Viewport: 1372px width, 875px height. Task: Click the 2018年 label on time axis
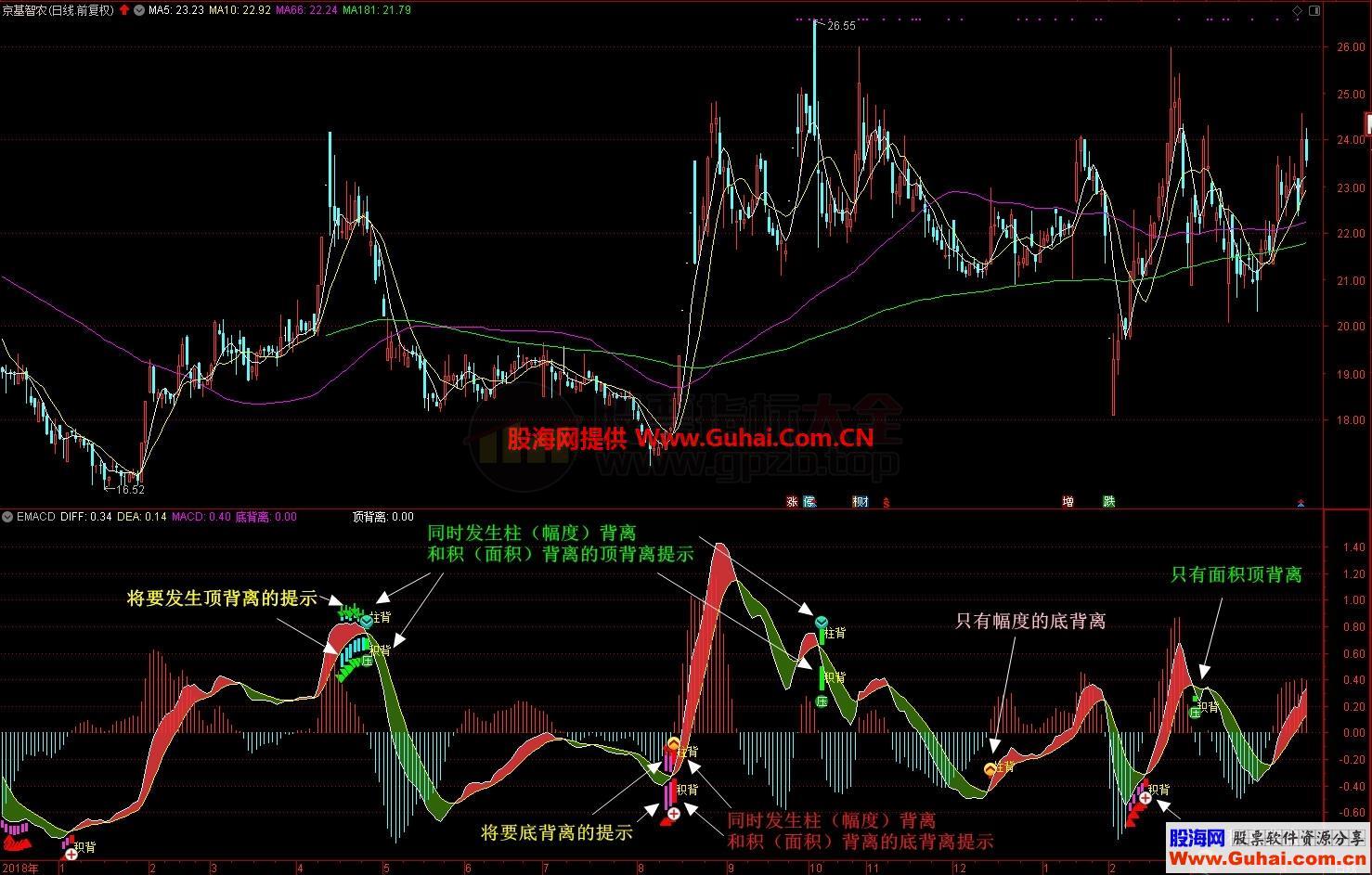20,869
